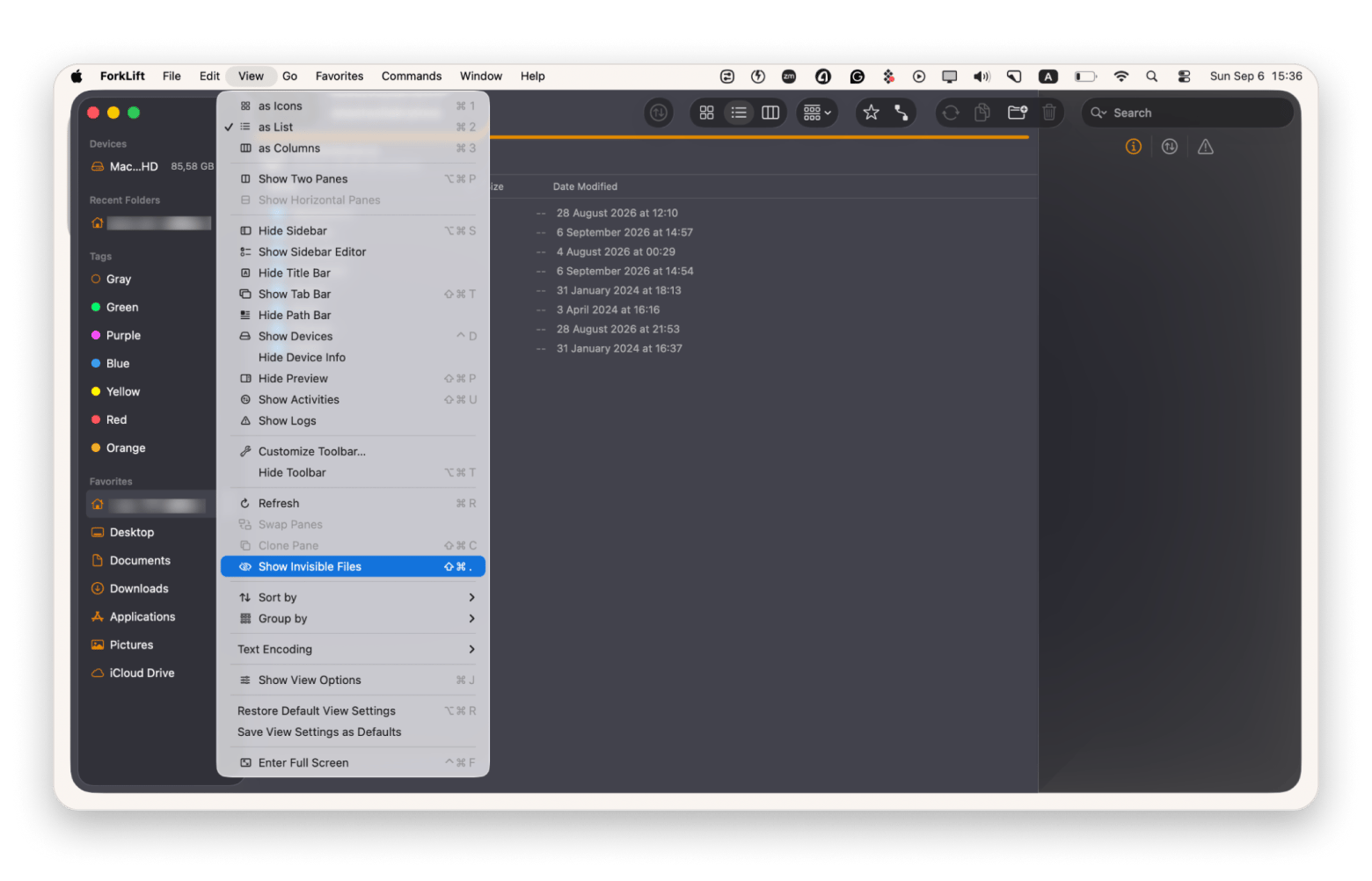The height and width of the screenshot is (881, 1372).
Task: Expand the Group by submenu
Action: point(353,619)
